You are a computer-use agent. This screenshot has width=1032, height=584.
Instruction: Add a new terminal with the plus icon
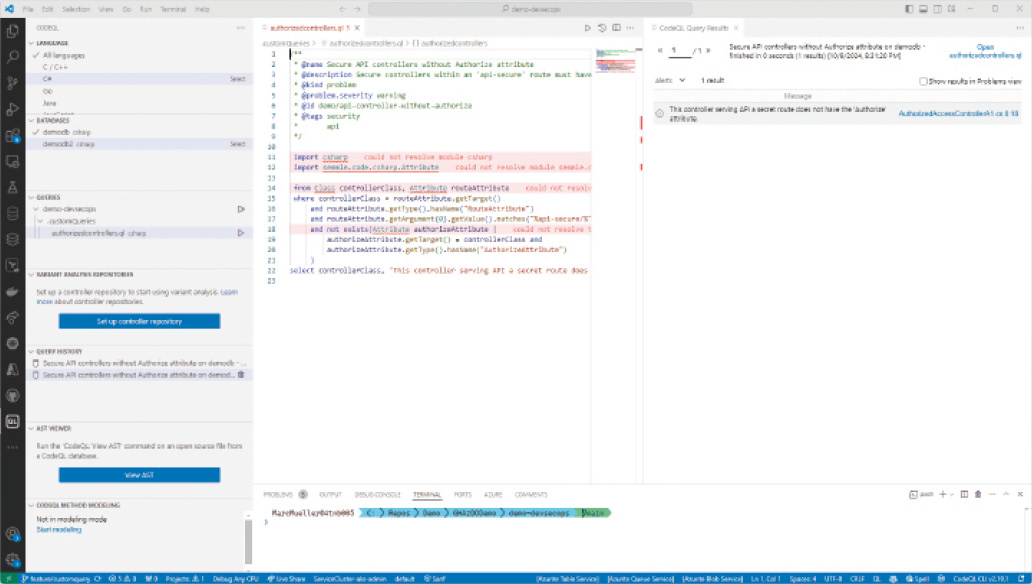(942, 494)
